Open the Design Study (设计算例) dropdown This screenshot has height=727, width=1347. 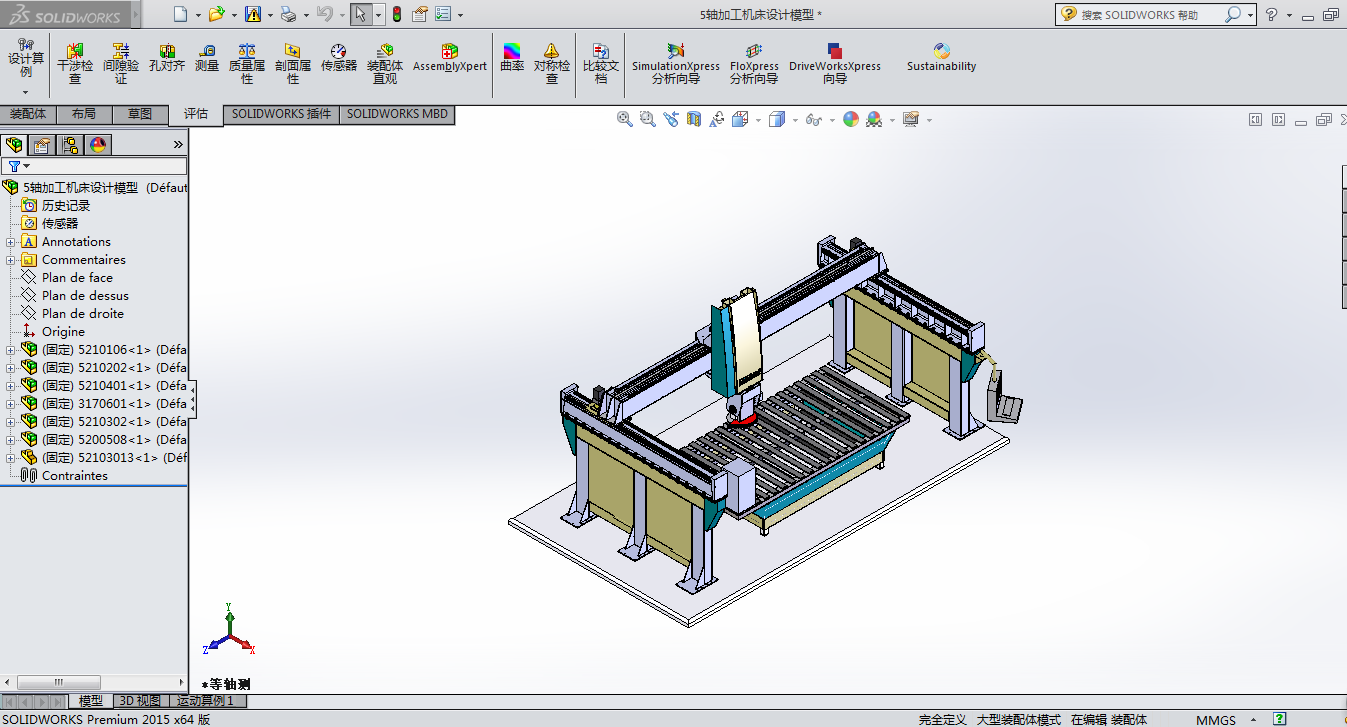pyautogui.click(x=26, y=91)
